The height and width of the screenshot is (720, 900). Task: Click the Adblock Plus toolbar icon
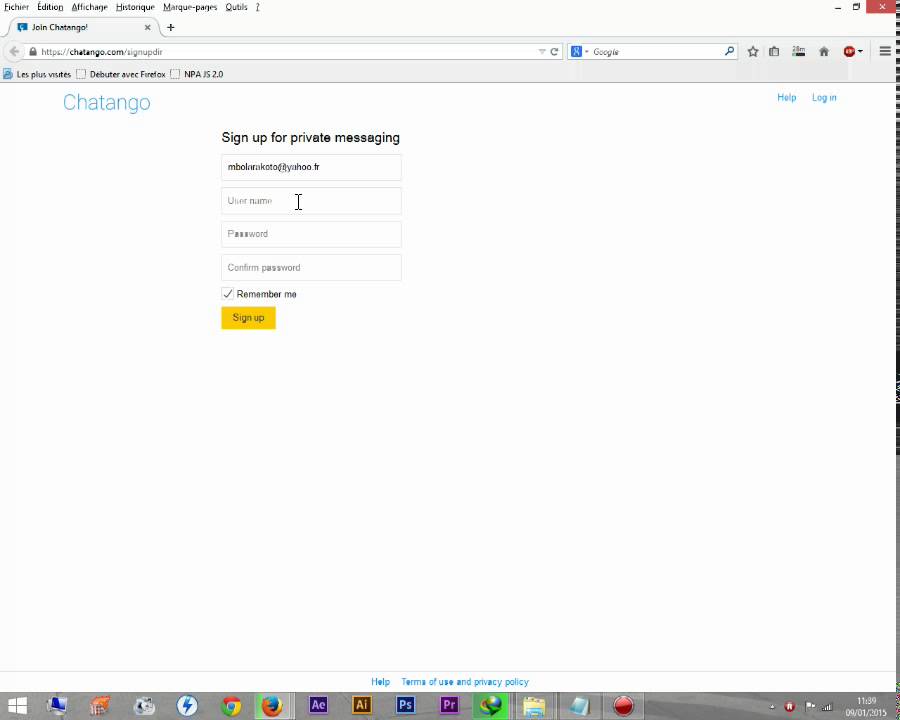[847, 51]
